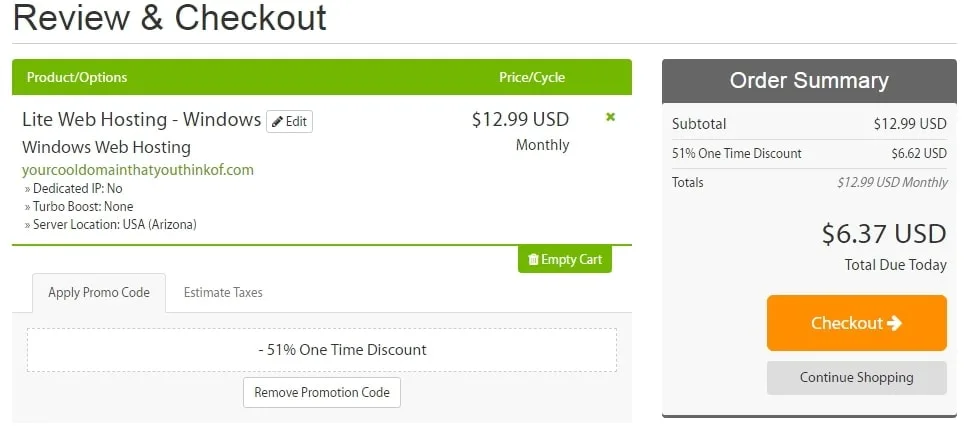This screenshot has height=426, width=973.
Task: Click Continue Shopping button
Action: [856, 378]
